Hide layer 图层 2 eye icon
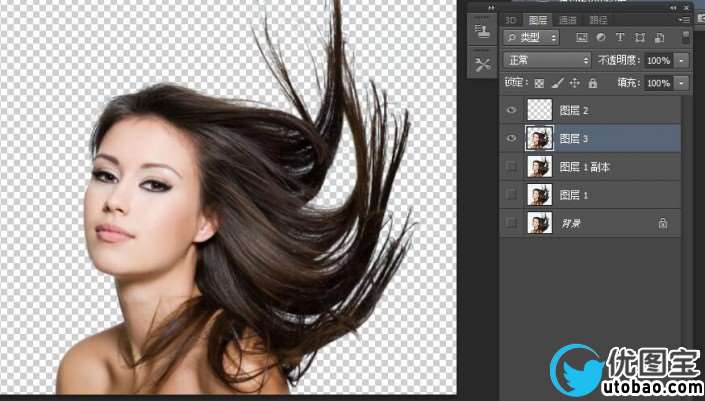 tap(512, 110)
